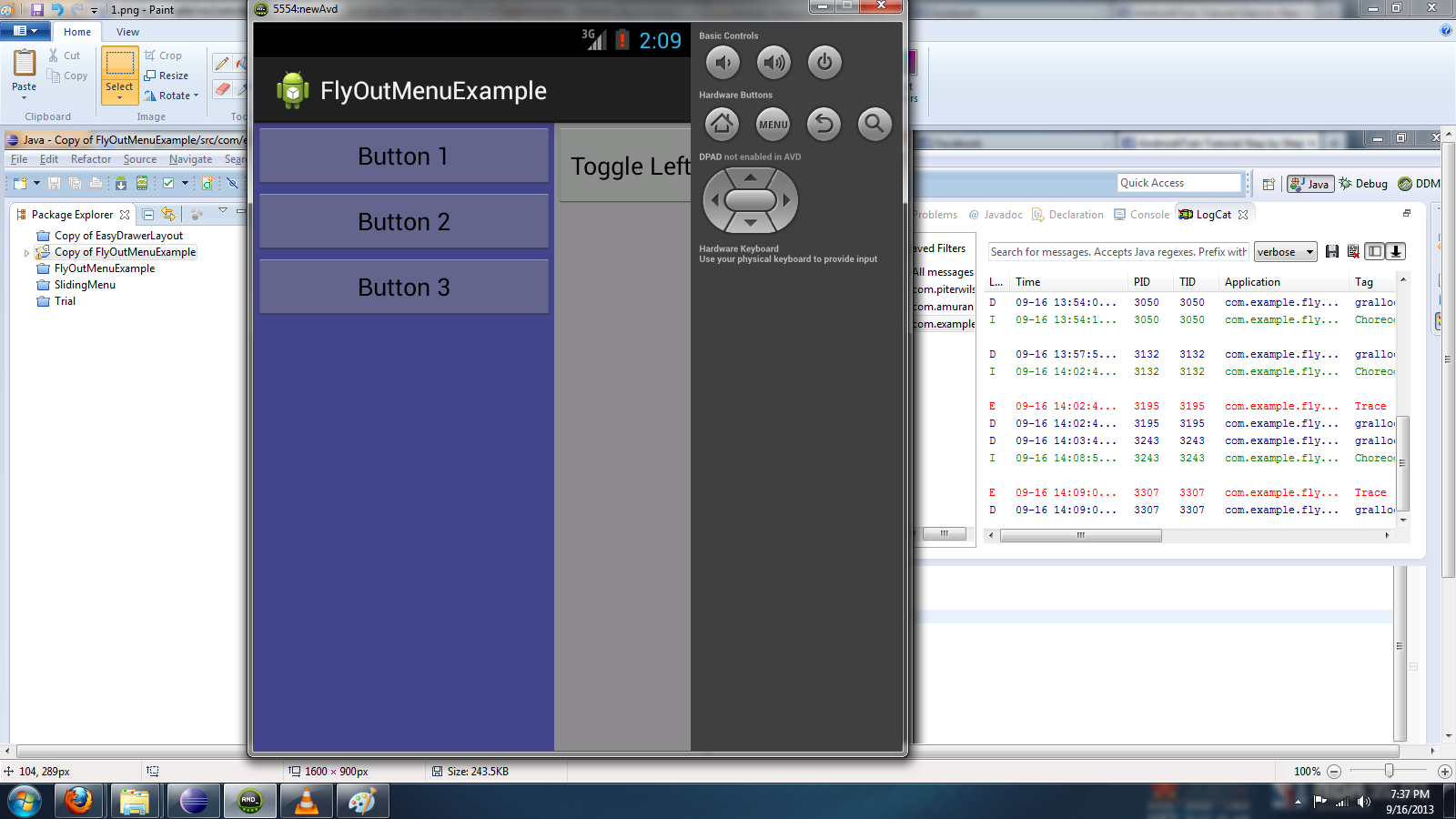Click Resize in Paint's Image group
This screenshot has width=1456, height=819.
[167, 76]
